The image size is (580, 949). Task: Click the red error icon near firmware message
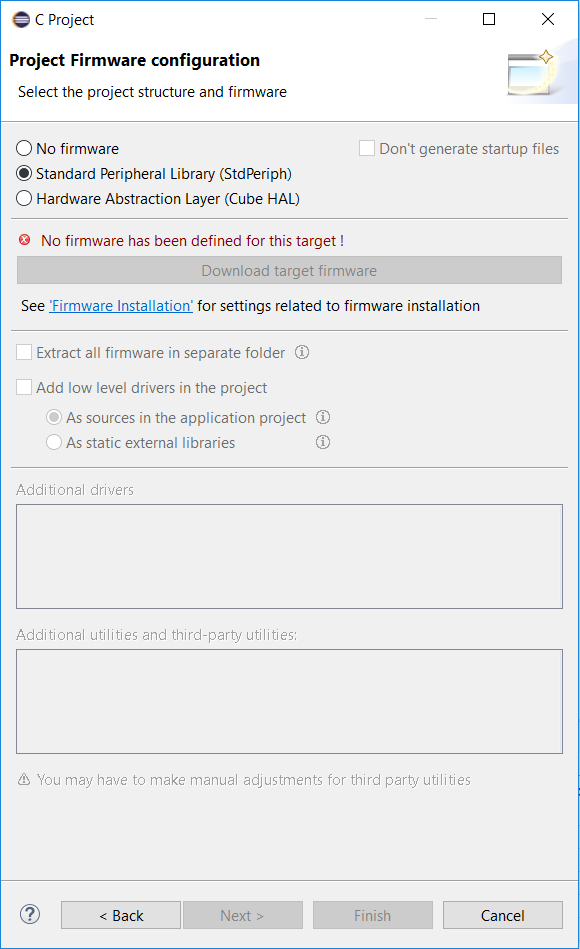pos(25,240)
